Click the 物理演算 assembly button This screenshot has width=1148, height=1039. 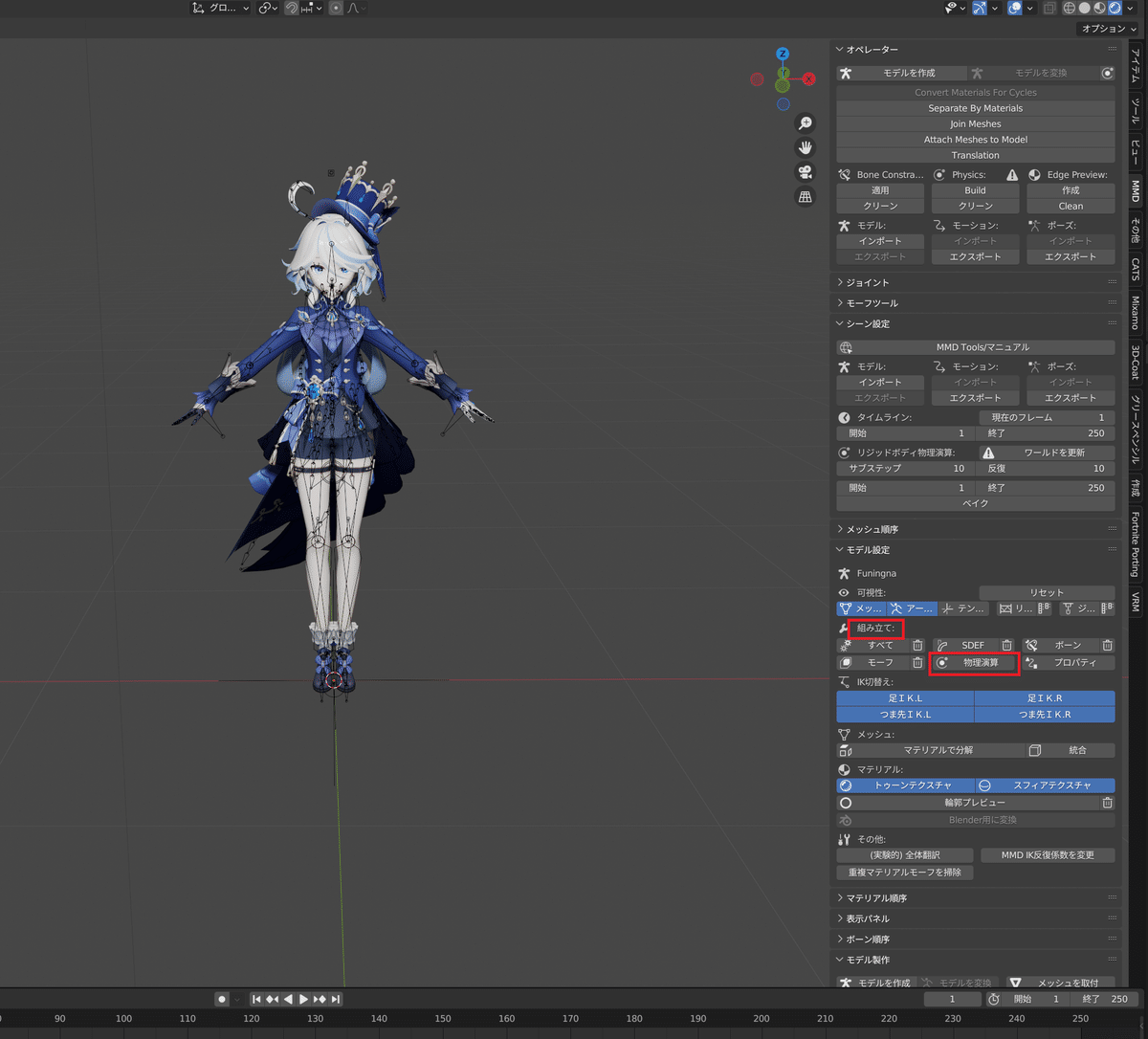click(x=975, y=663)
